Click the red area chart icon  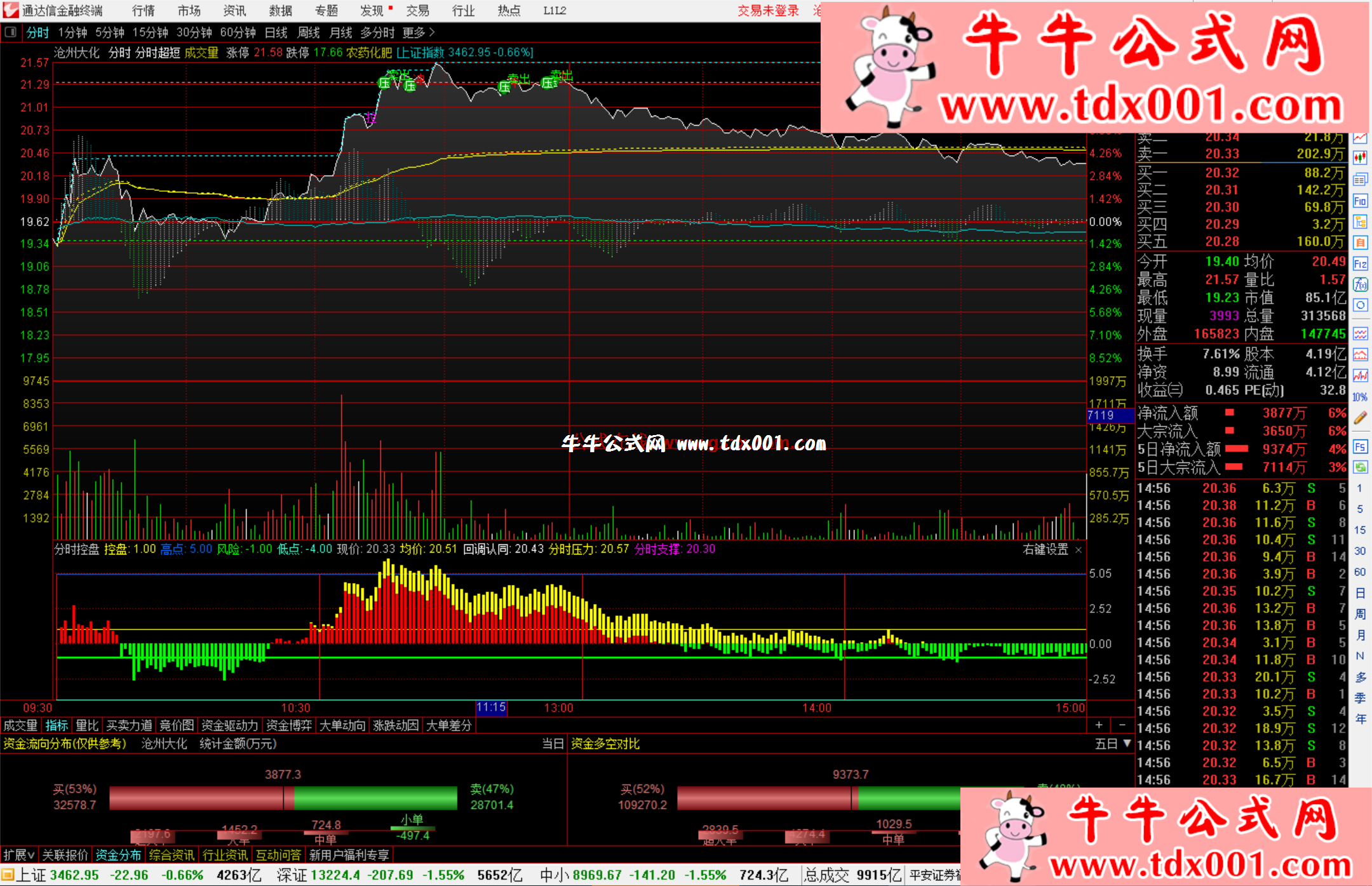tap(1360, 354)
